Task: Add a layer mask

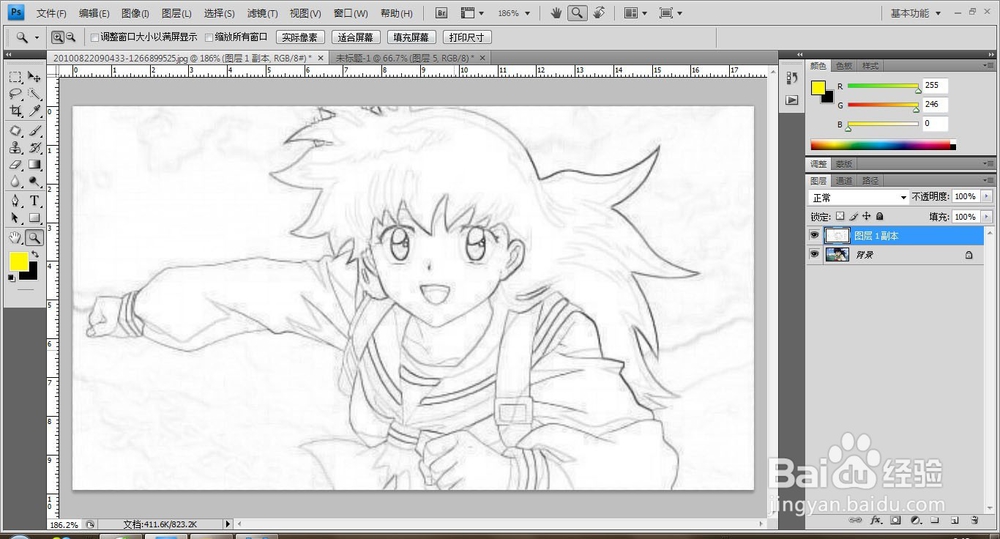Action: click(x=896, y=521)
